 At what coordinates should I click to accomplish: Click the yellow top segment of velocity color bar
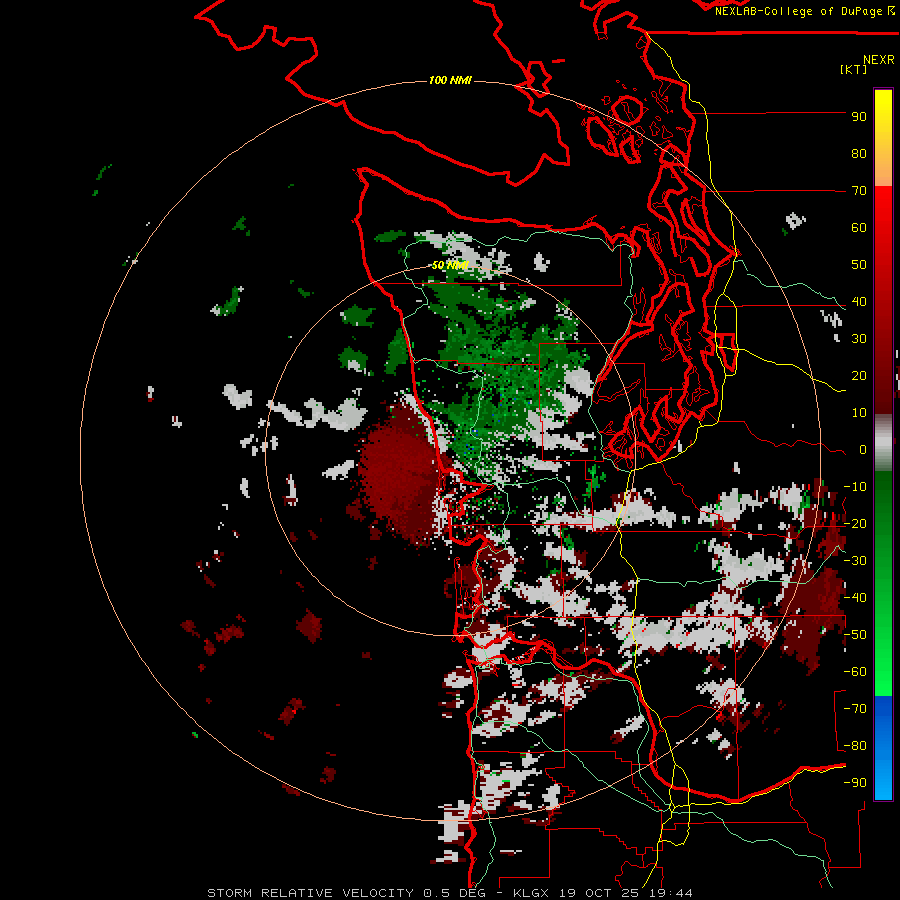click(x=883, y=138)
